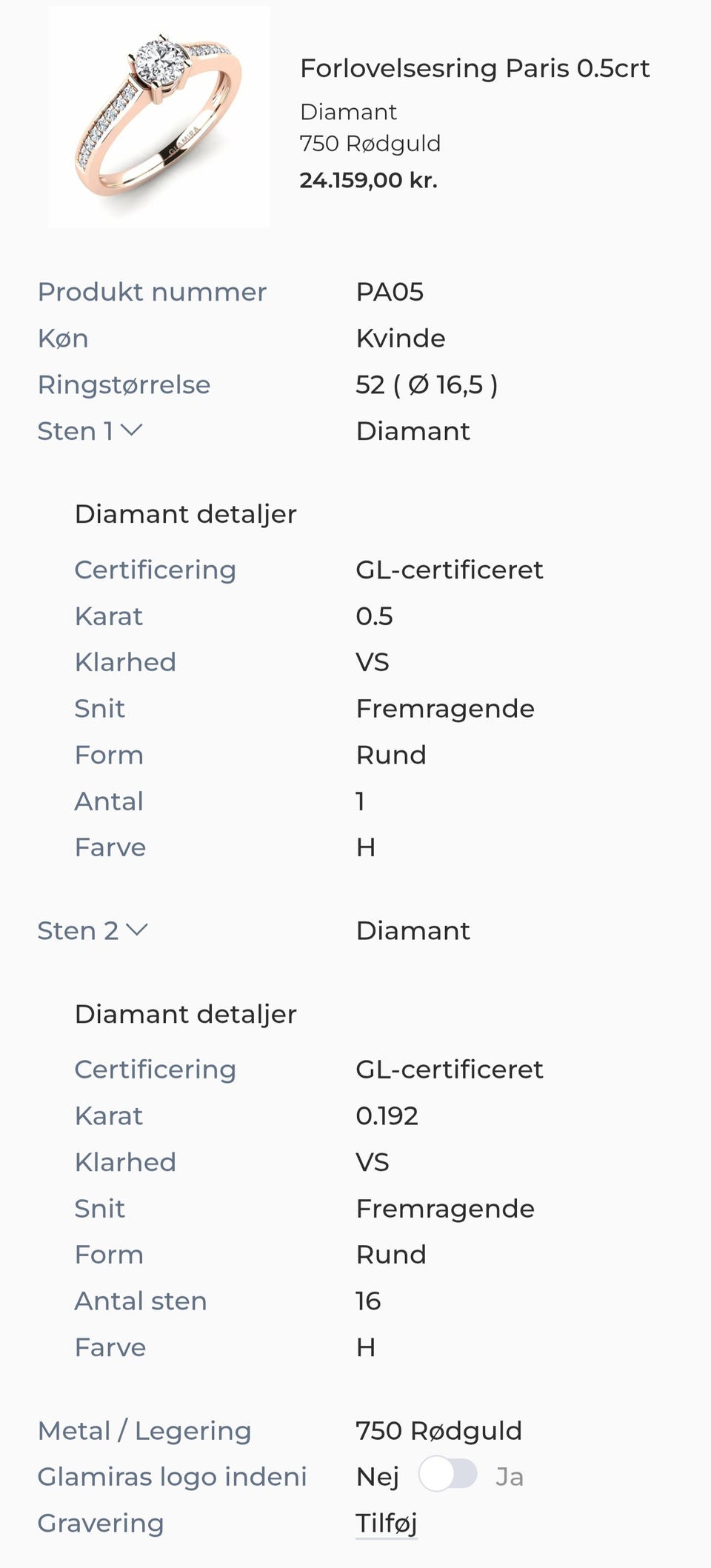Click the Sten 2 label
This screenshot has width=711, height=1568.
(78, 931)
